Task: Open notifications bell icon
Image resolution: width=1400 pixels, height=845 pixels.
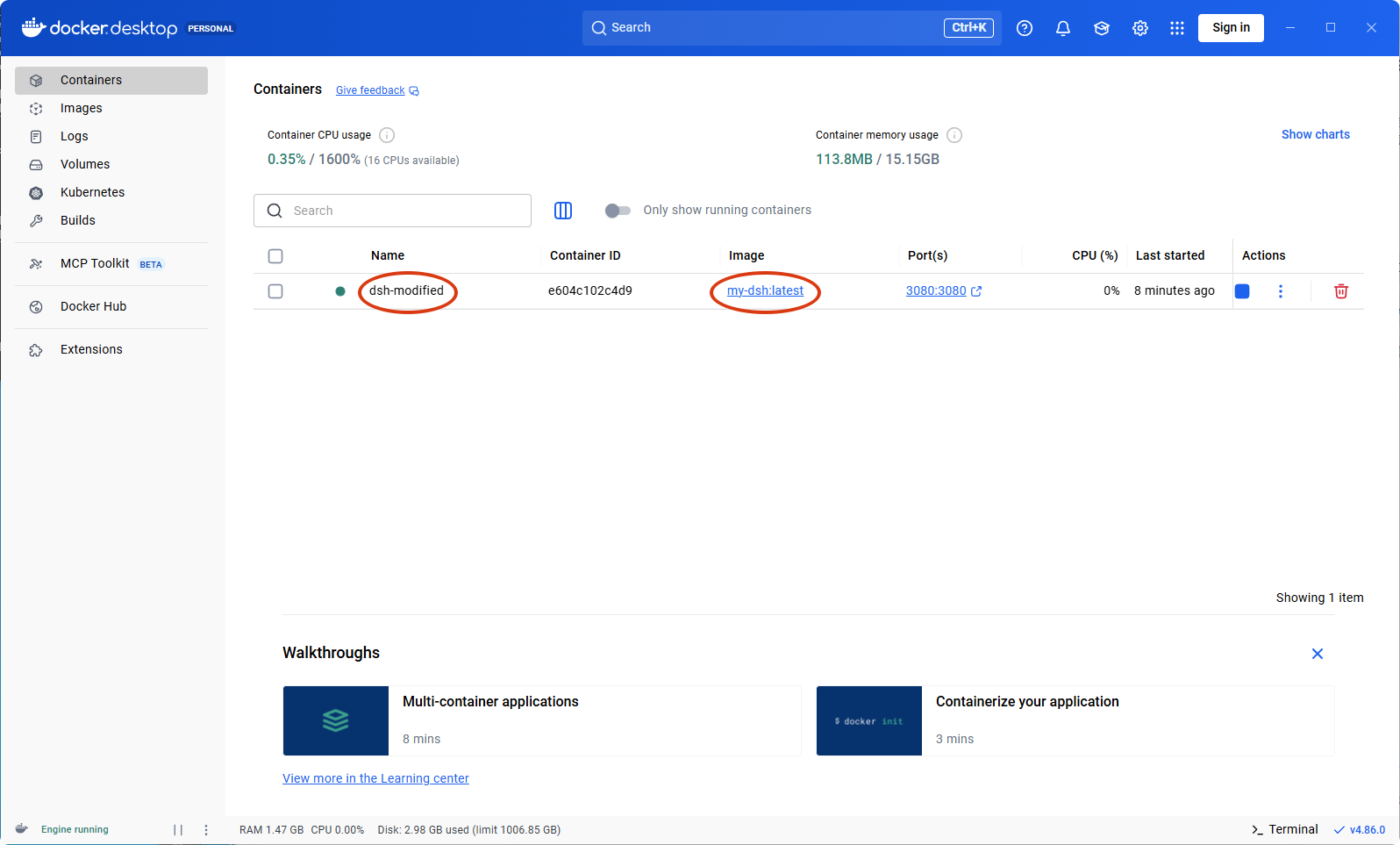Action: pos(1063,28)
